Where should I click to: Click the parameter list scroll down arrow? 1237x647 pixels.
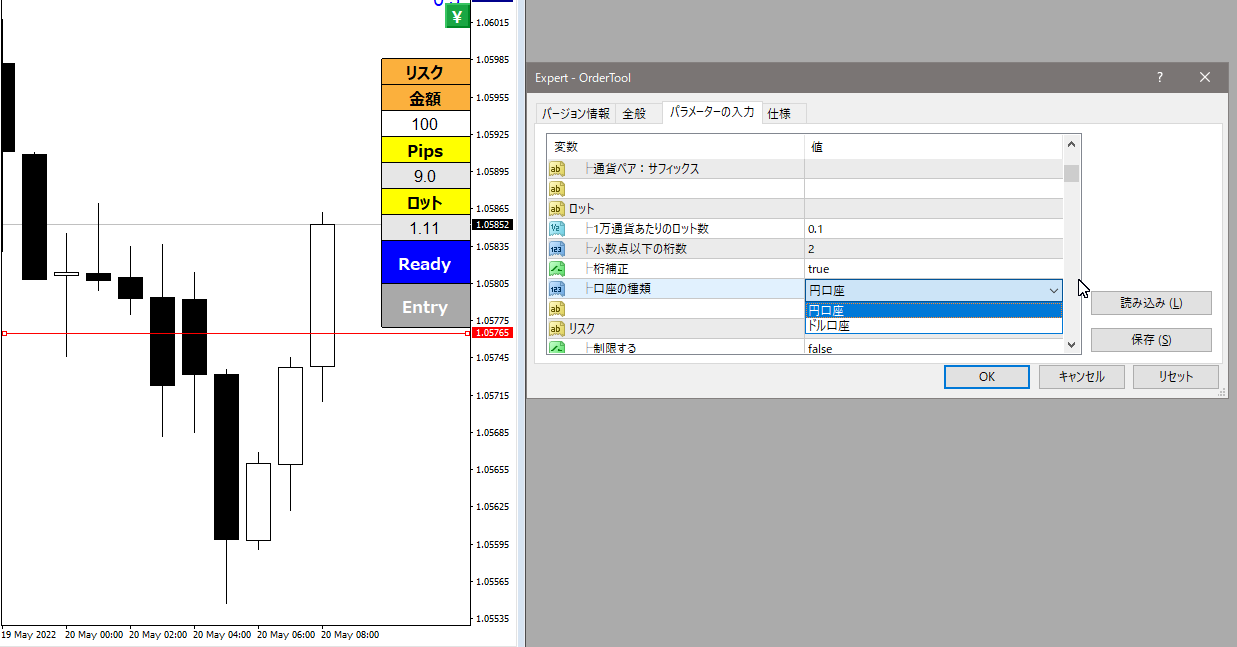pos(1071,345)
